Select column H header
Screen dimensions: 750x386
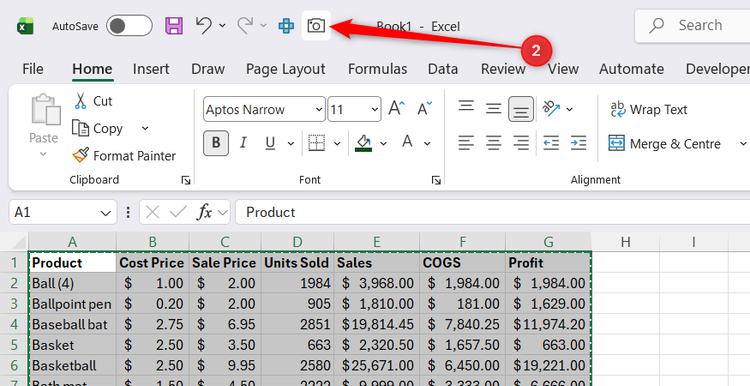(x=625, y=242)
